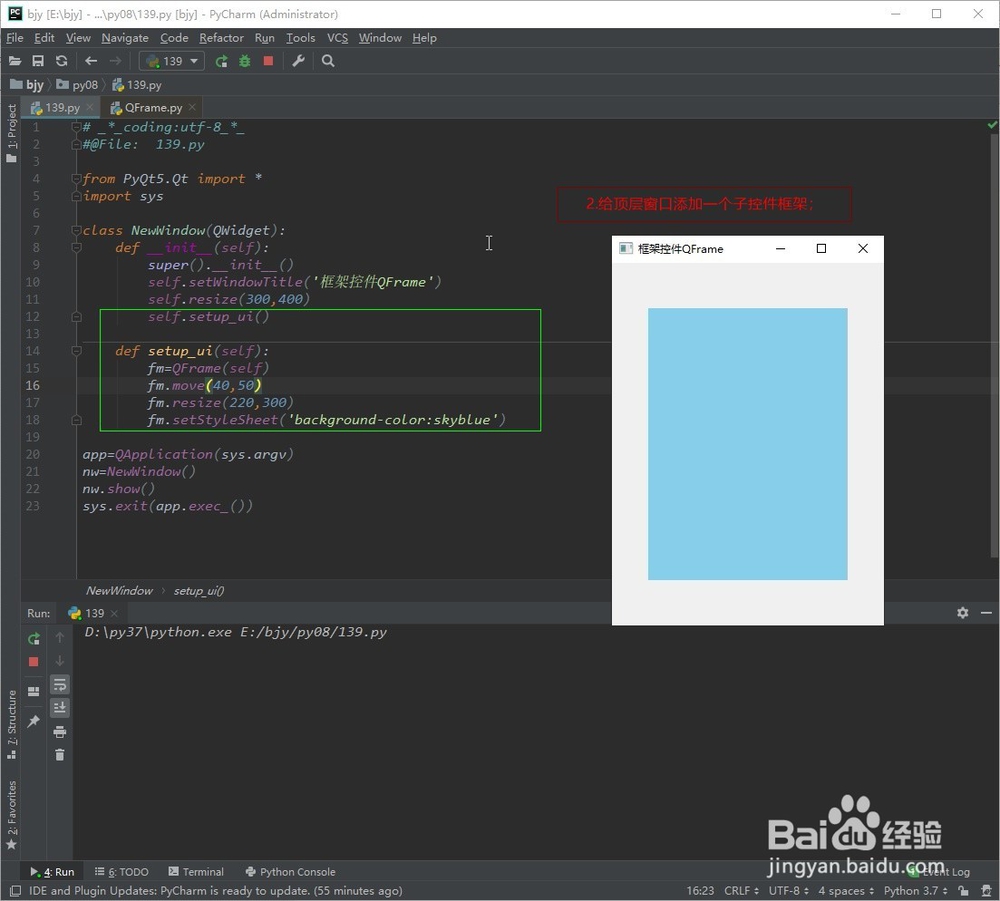The height and width of the screenshot is (901, 1000).
Task: Hide the Run panel with the minimize dash
Action: click(986, 613)
